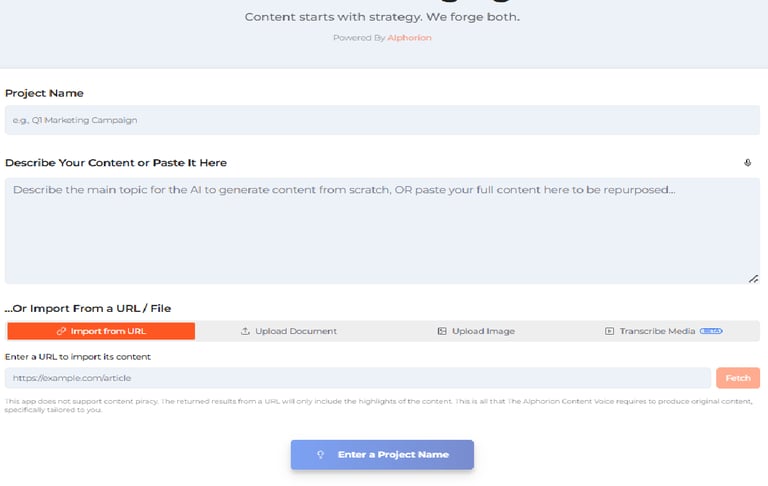Click the Project Name field label

coord(44,93)
